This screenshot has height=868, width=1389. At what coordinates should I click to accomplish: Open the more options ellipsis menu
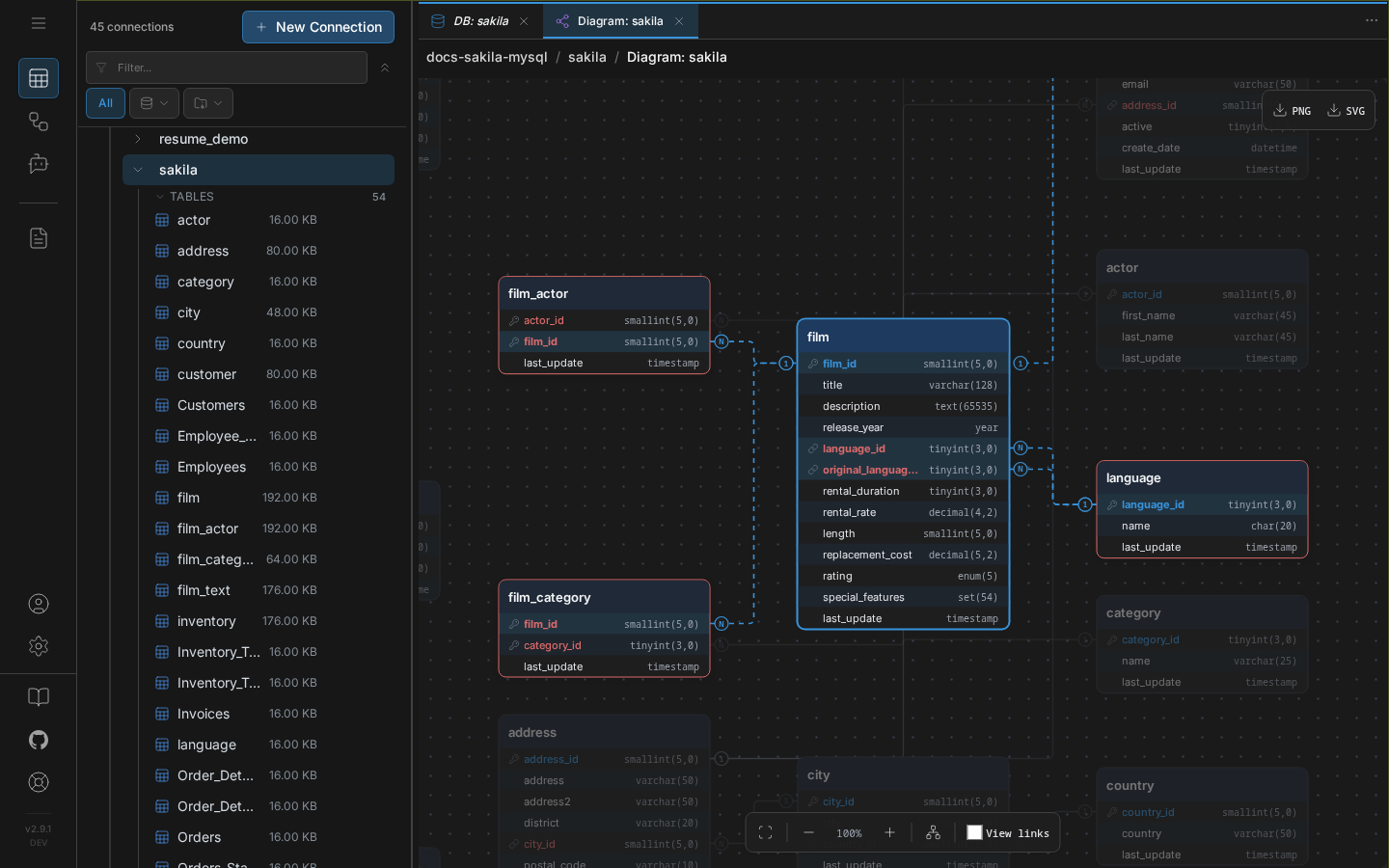(x=1372, y=20)
